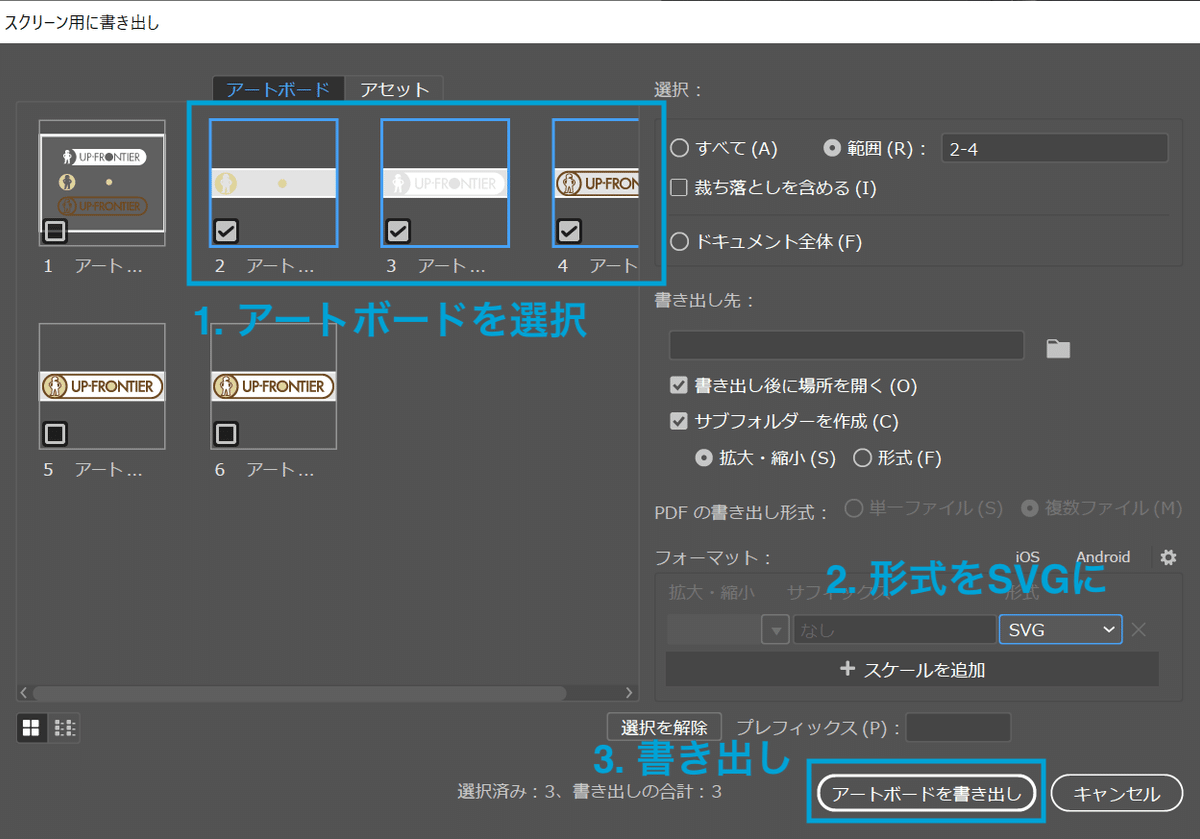Click artboard 5 name label

pyautogui.click(x=109, y=469)
